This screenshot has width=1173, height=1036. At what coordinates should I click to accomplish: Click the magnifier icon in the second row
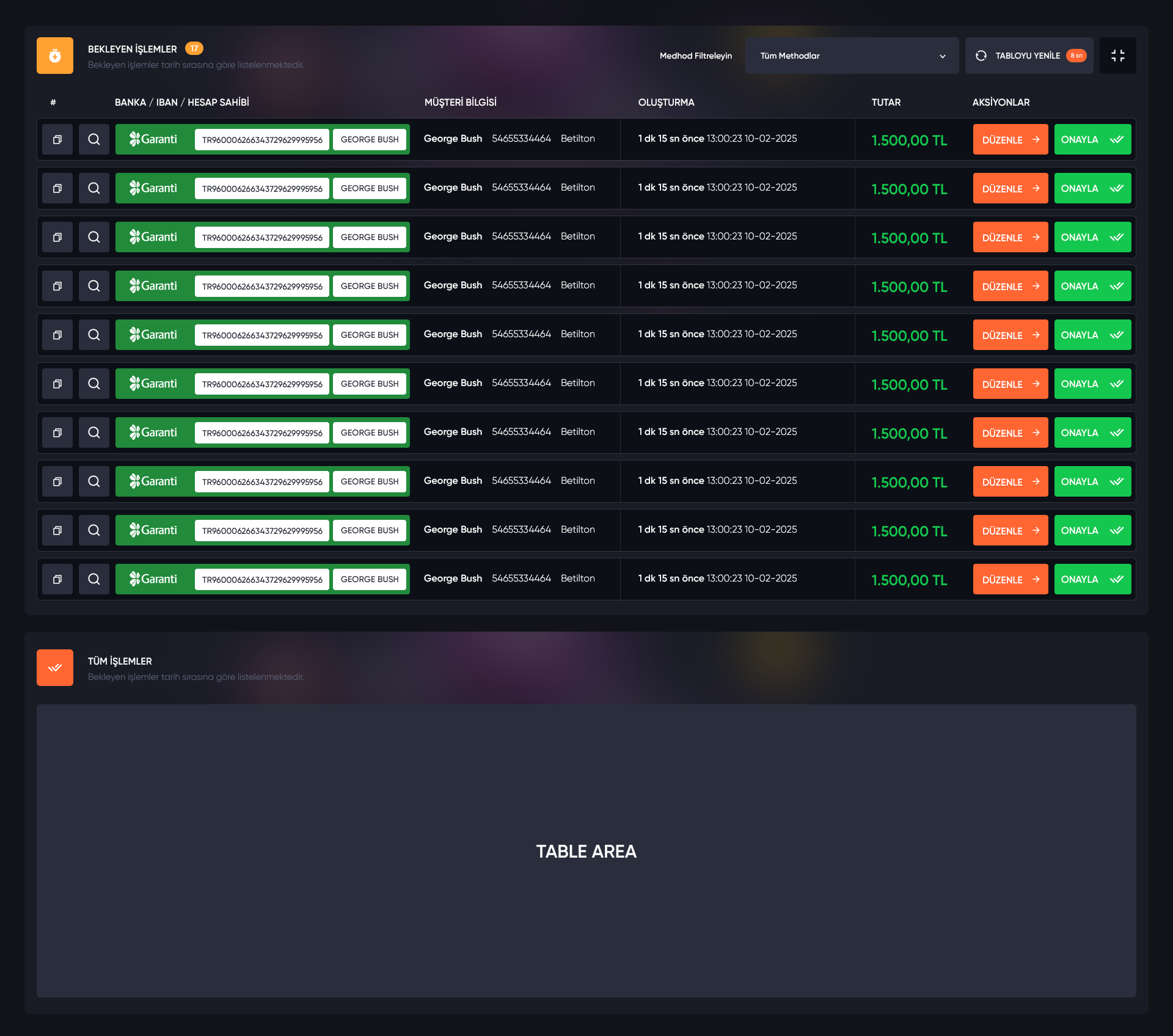[x=93, y=188]
